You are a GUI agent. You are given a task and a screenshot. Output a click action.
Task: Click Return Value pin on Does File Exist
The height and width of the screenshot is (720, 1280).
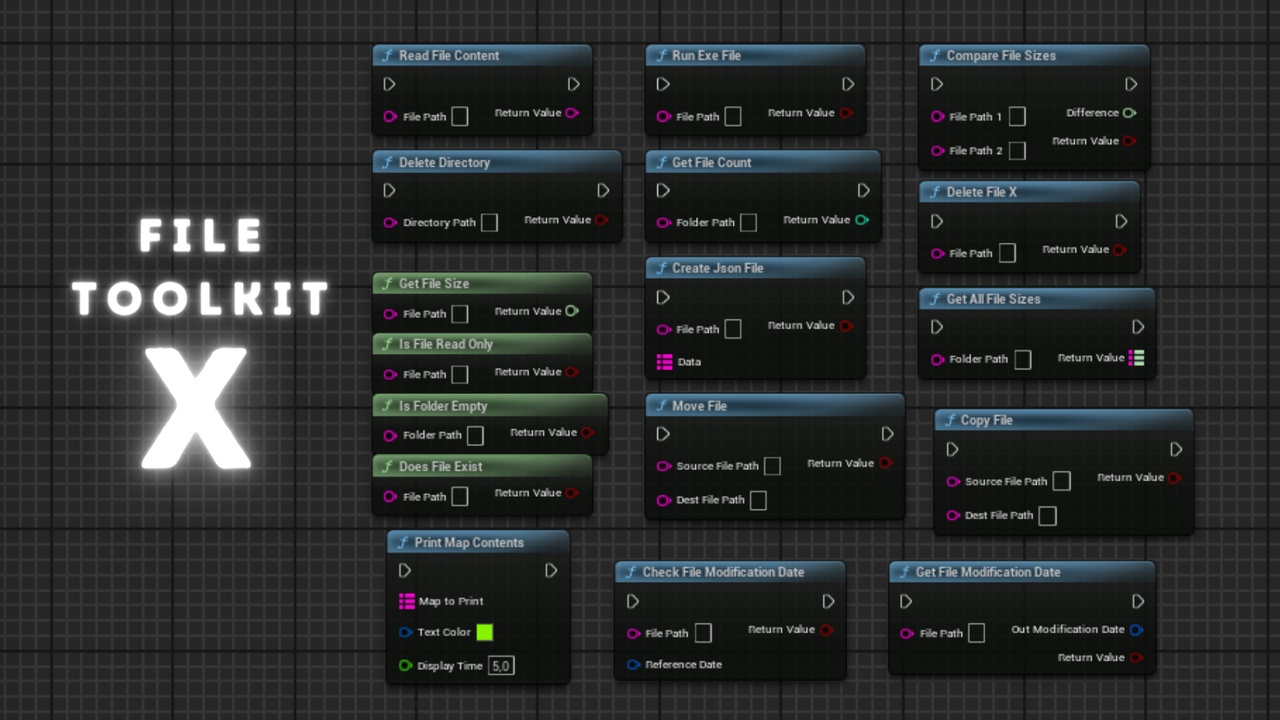(x=572, y=493)
